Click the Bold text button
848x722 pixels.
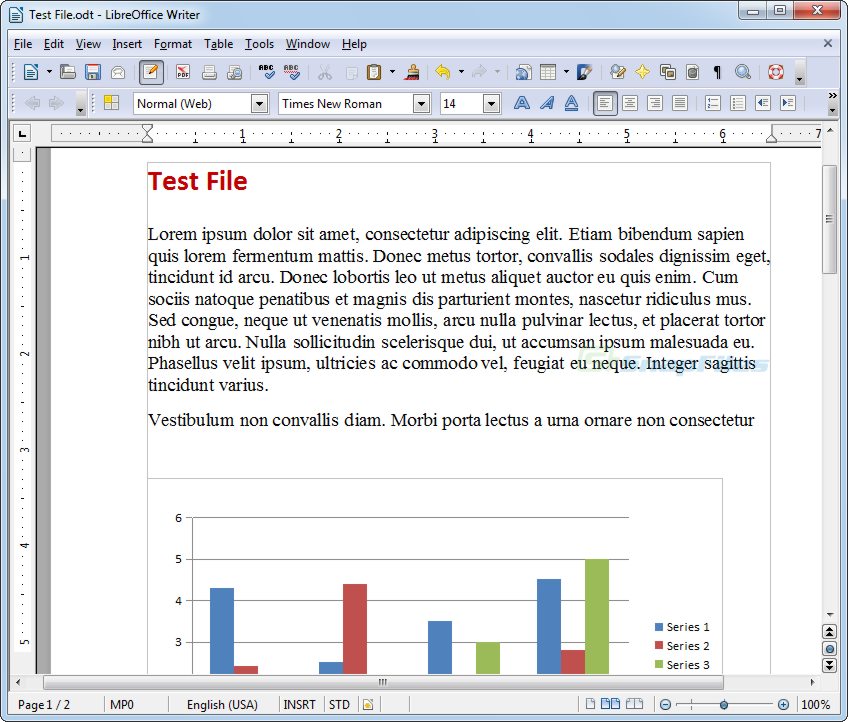(521, 103)
